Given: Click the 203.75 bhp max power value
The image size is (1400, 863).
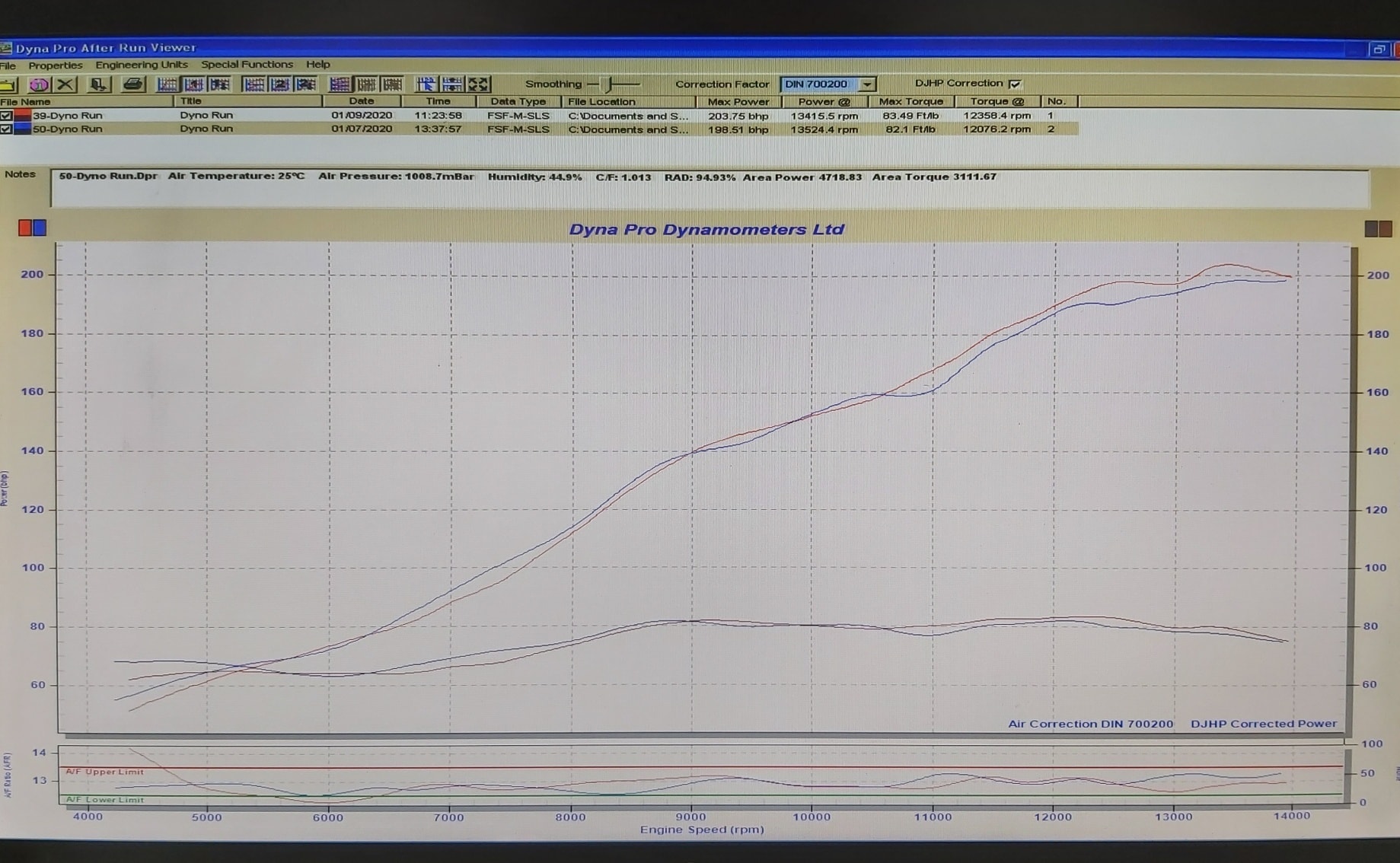Looking at the screenshot, I should pyautogui.click(x=738, y=116).
